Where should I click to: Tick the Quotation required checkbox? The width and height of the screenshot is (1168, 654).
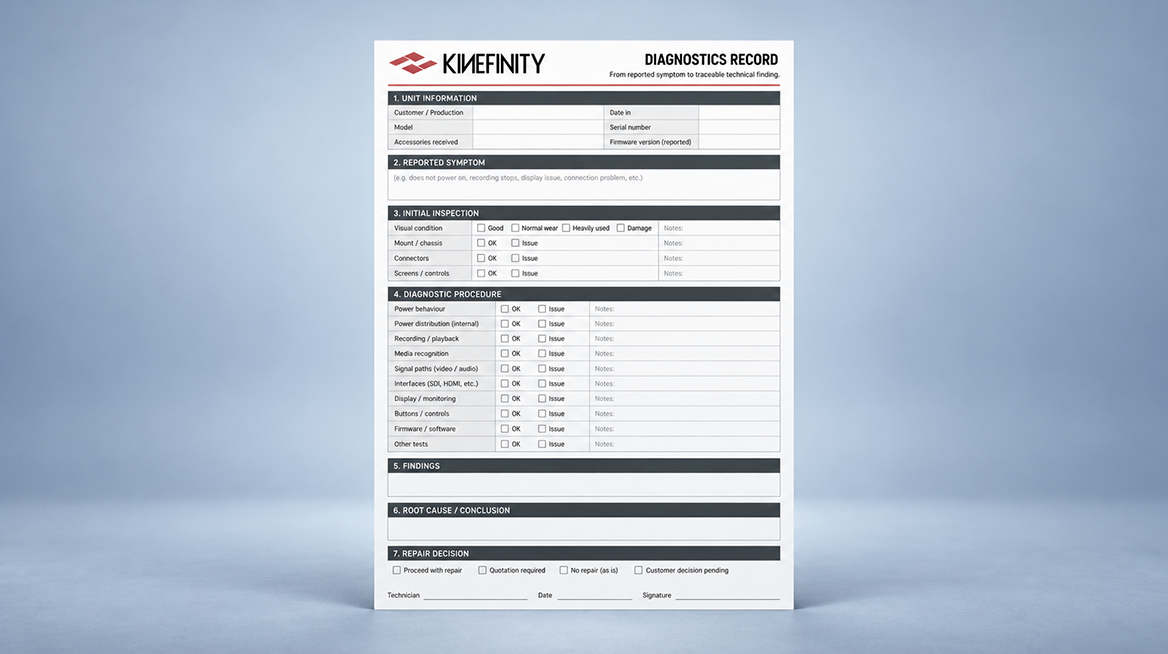click(x=483, y=571)
